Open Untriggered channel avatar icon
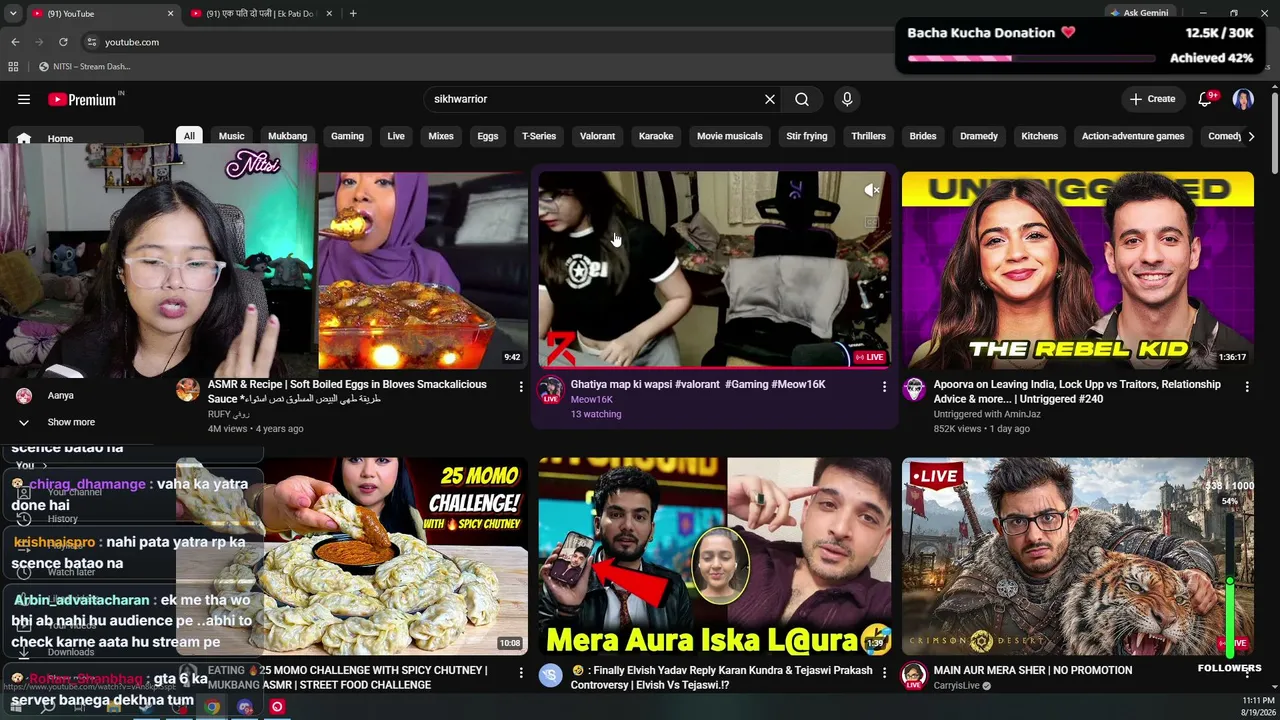The width and height of the screenshot is (1280, 720). tap(913, 390)
